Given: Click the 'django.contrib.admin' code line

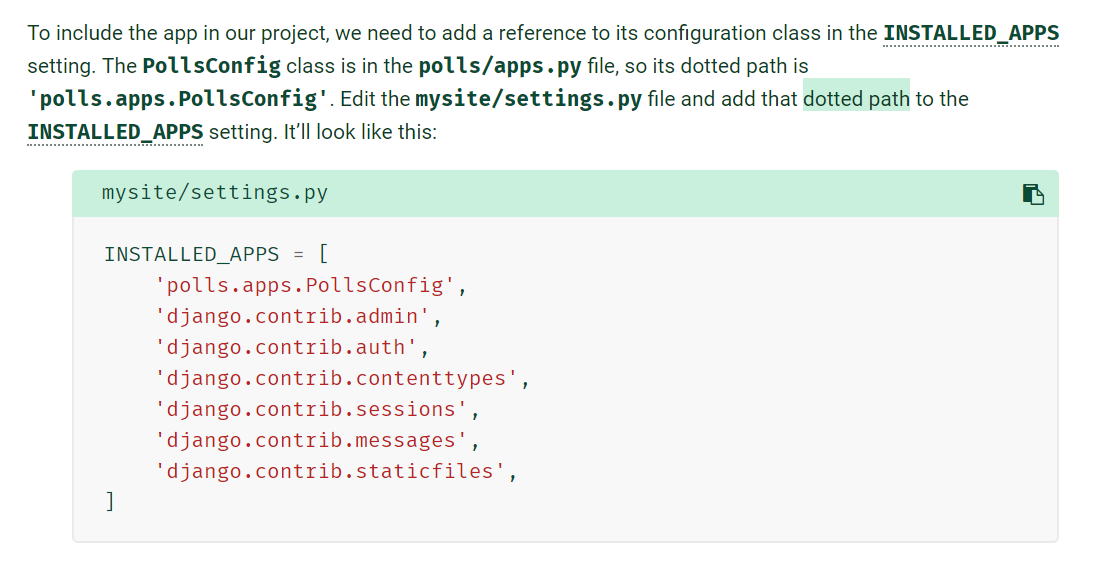Looking at the screenshot, I should click(298, 316).
